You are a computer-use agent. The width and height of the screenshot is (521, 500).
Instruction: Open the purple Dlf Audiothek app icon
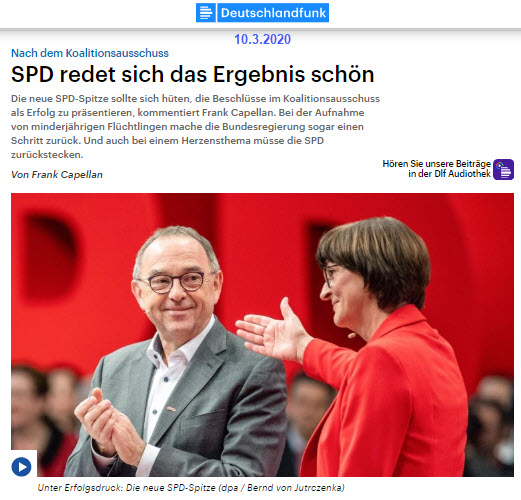[503, 169]
